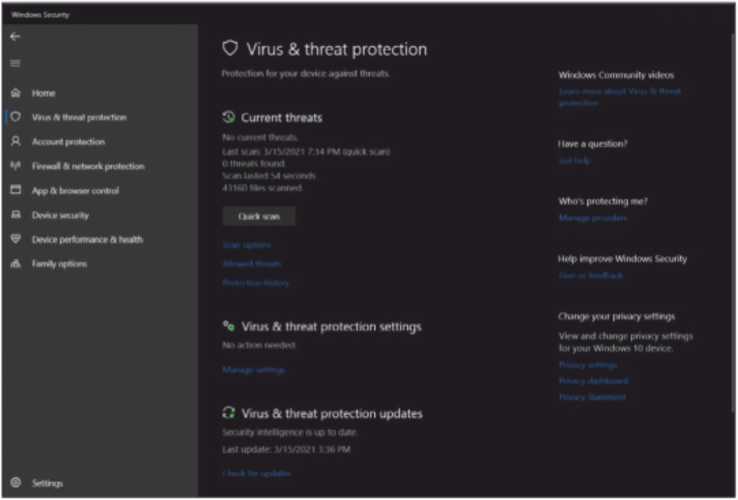Open the Protection history link

click(255, 283)
